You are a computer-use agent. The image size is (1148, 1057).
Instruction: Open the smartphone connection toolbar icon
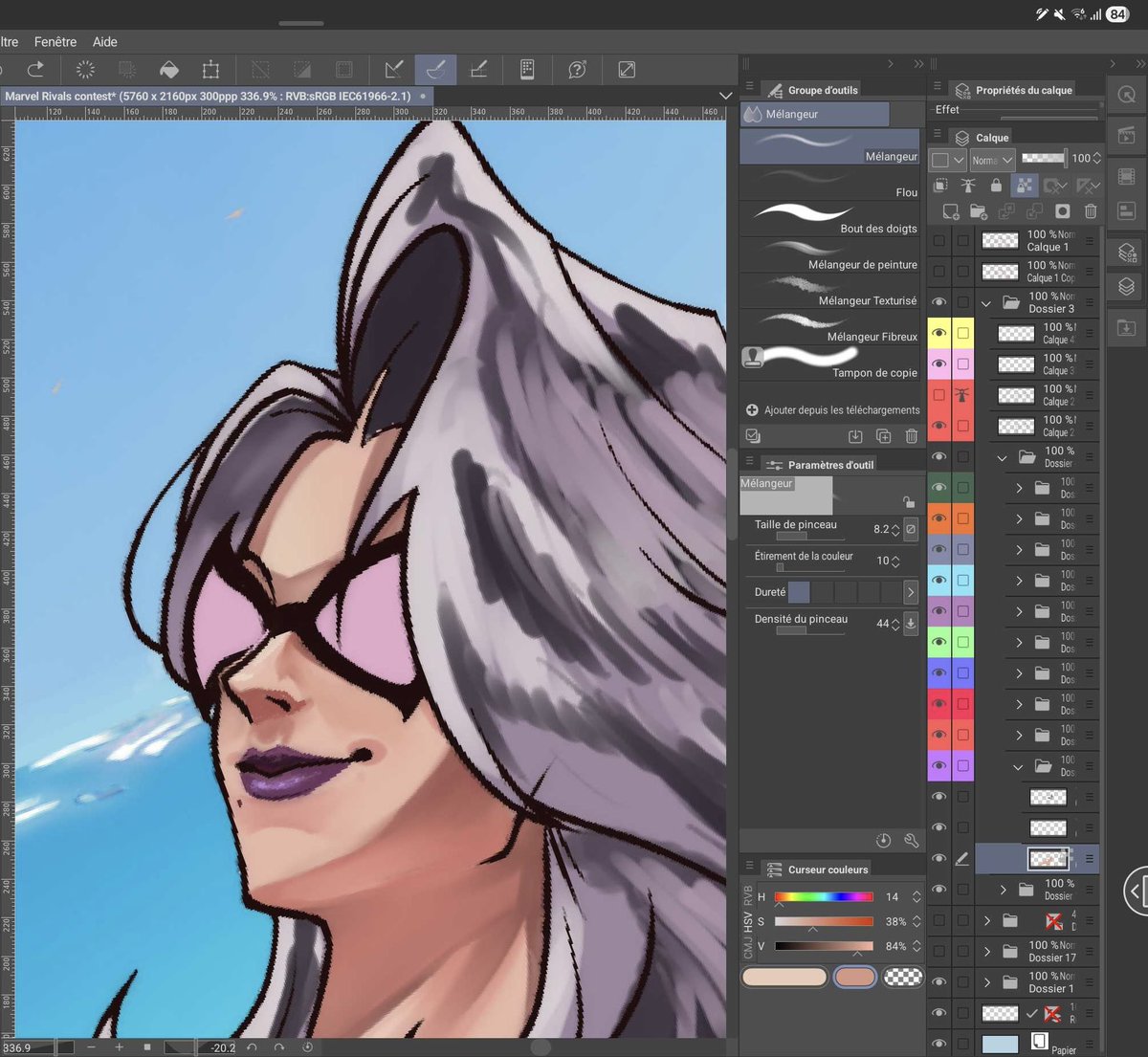click(x=526, y=69)
